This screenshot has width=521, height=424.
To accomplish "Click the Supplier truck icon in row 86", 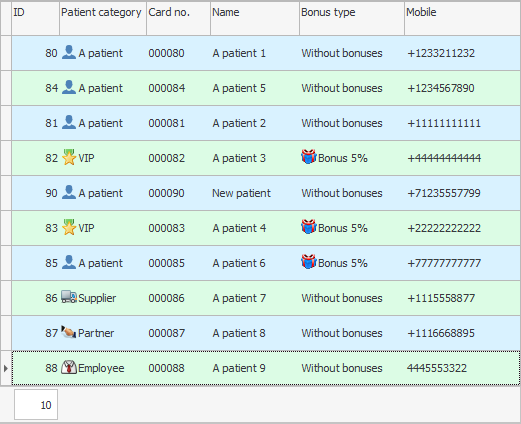I will tap(69, 297).
